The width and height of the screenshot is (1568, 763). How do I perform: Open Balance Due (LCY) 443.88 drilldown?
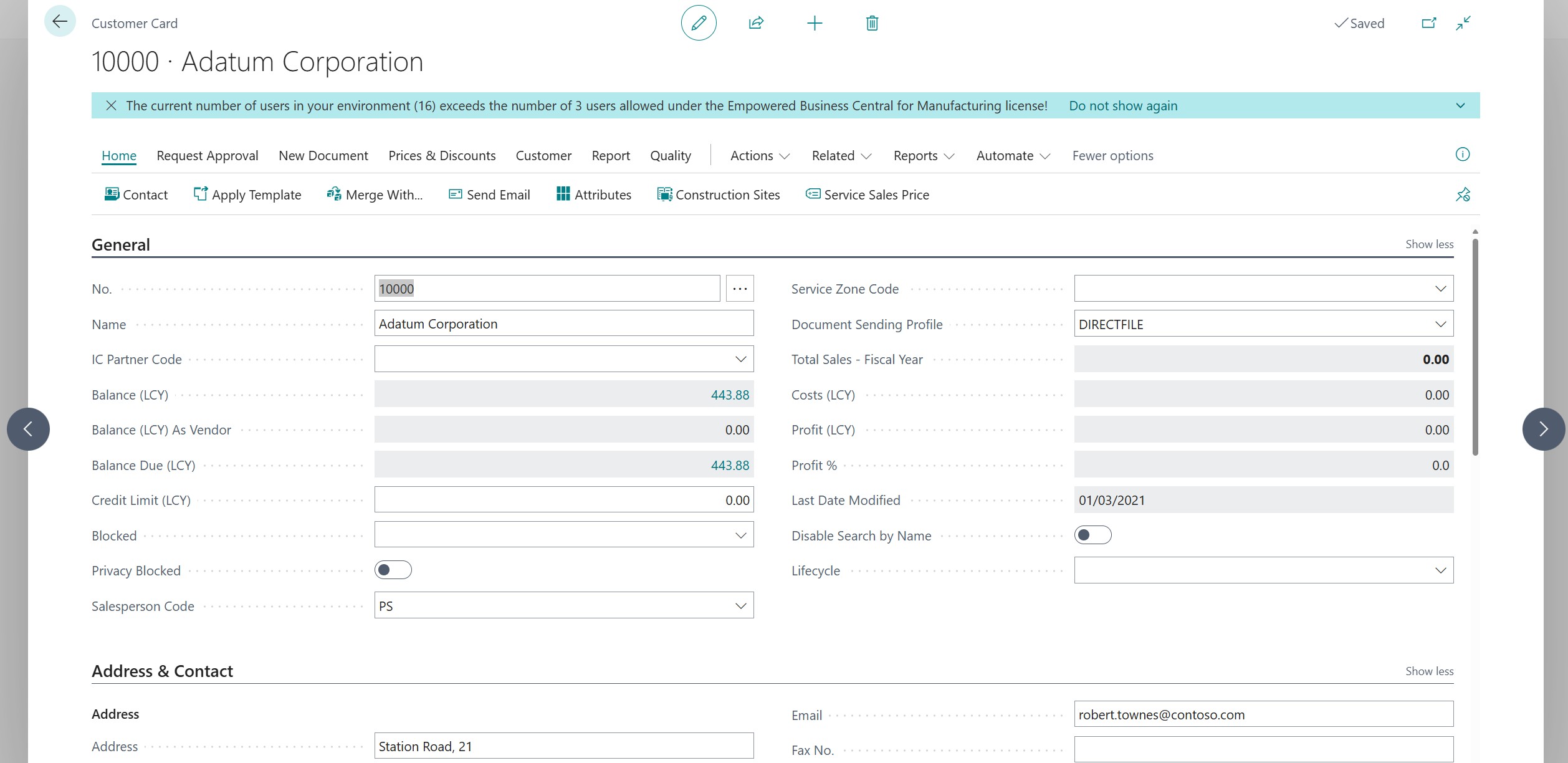[x=730, y=465]
